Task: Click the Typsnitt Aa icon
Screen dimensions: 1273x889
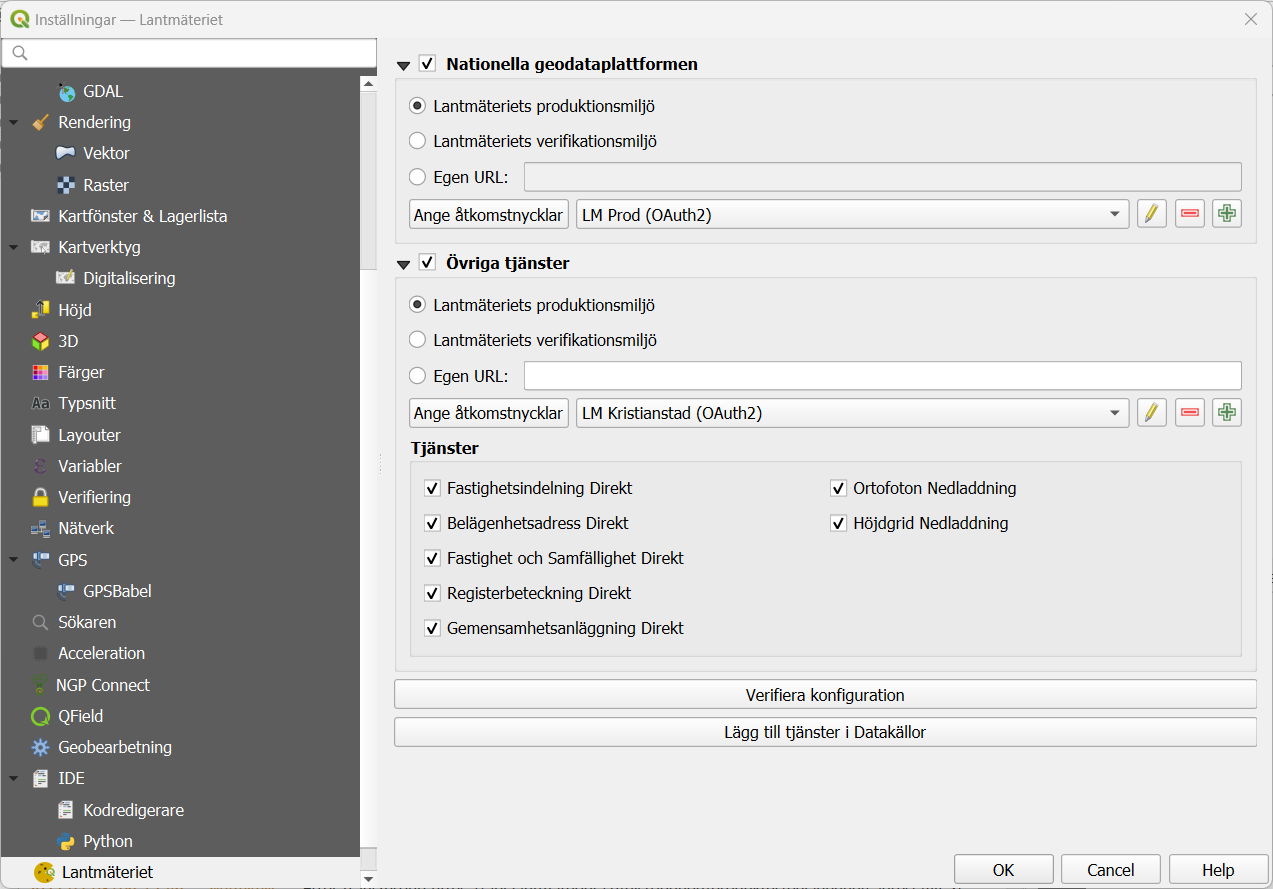Action: [41, 403]
